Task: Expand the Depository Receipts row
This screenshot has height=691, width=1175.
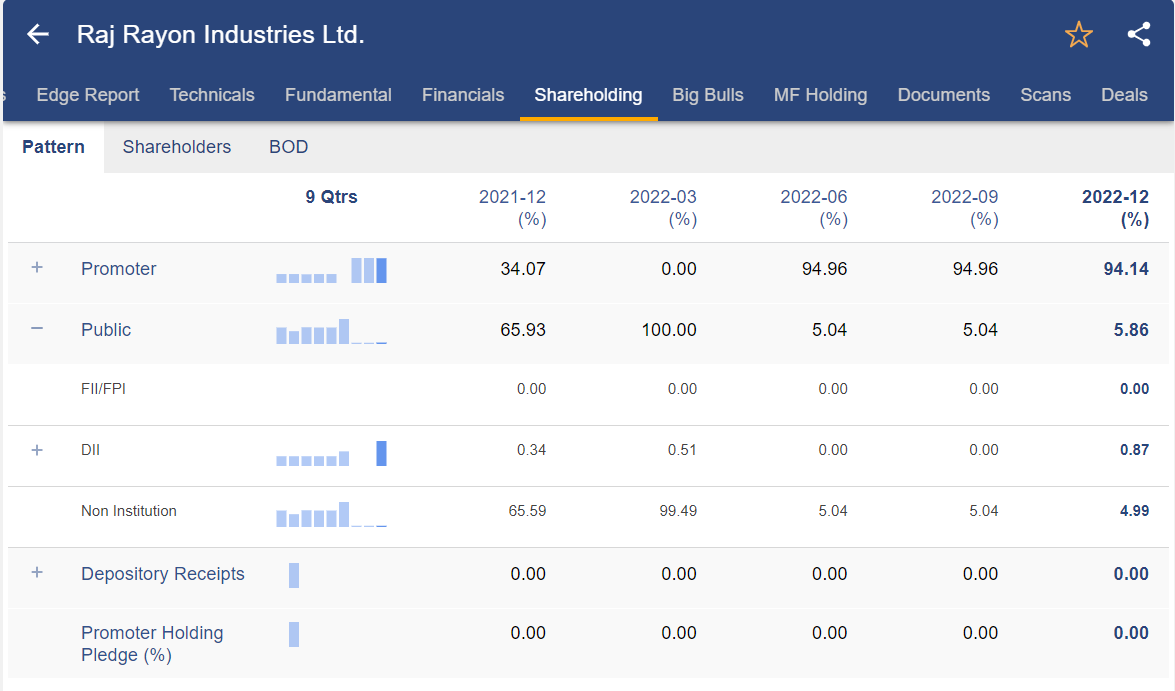Action: [37, 573]
